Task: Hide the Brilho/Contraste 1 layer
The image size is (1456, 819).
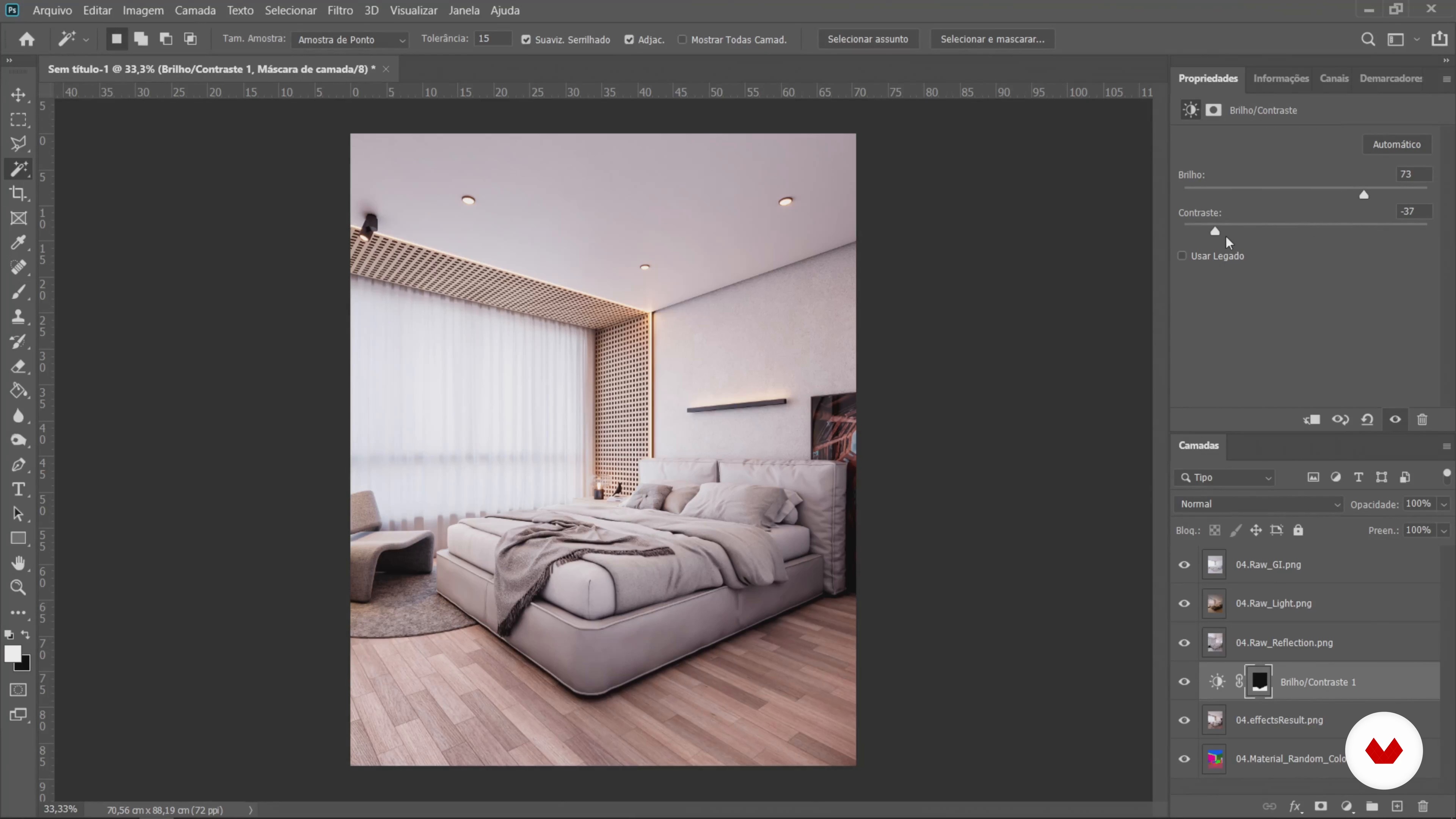Action: [1184, 682]
